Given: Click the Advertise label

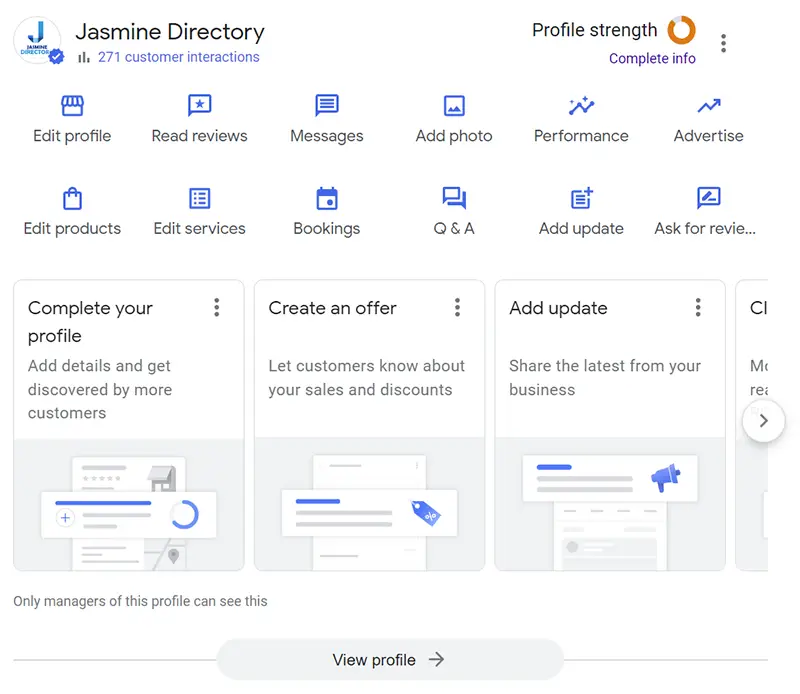Looking at the screenshot, I should (x=709, y=136).
